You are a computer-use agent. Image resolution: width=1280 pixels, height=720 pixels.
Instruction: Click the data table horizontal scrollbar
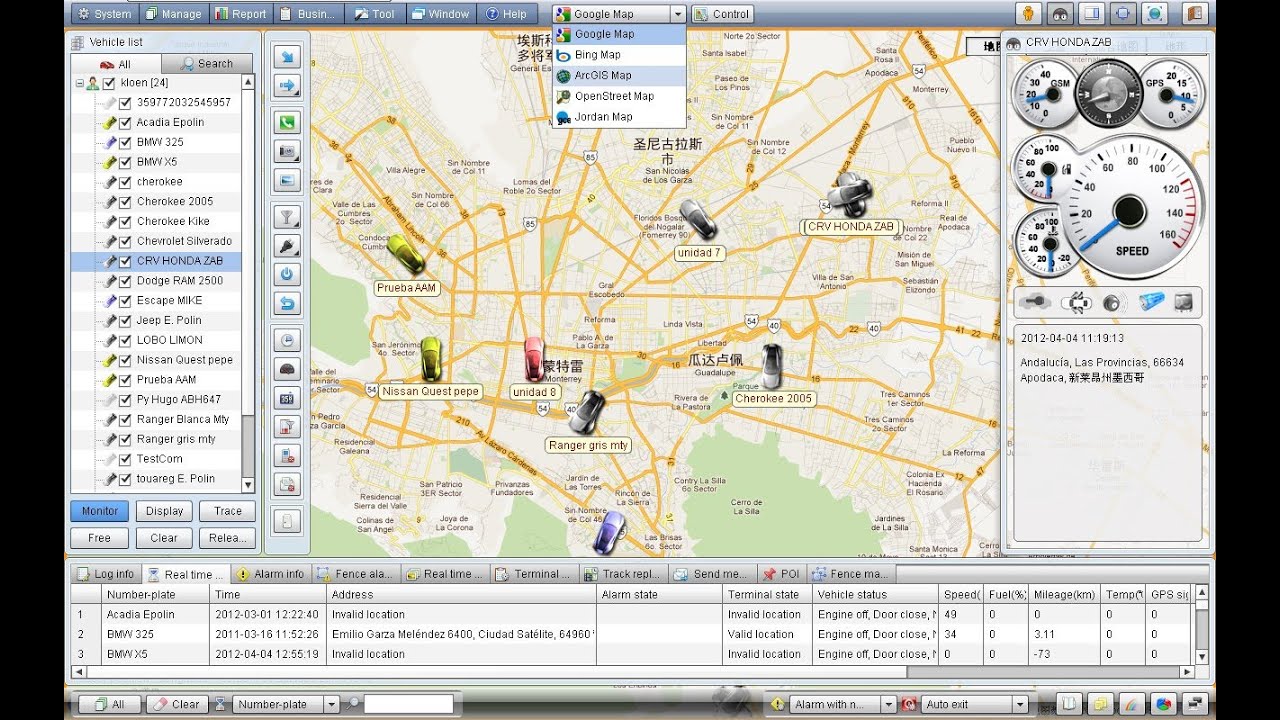[x=632, y=672]
